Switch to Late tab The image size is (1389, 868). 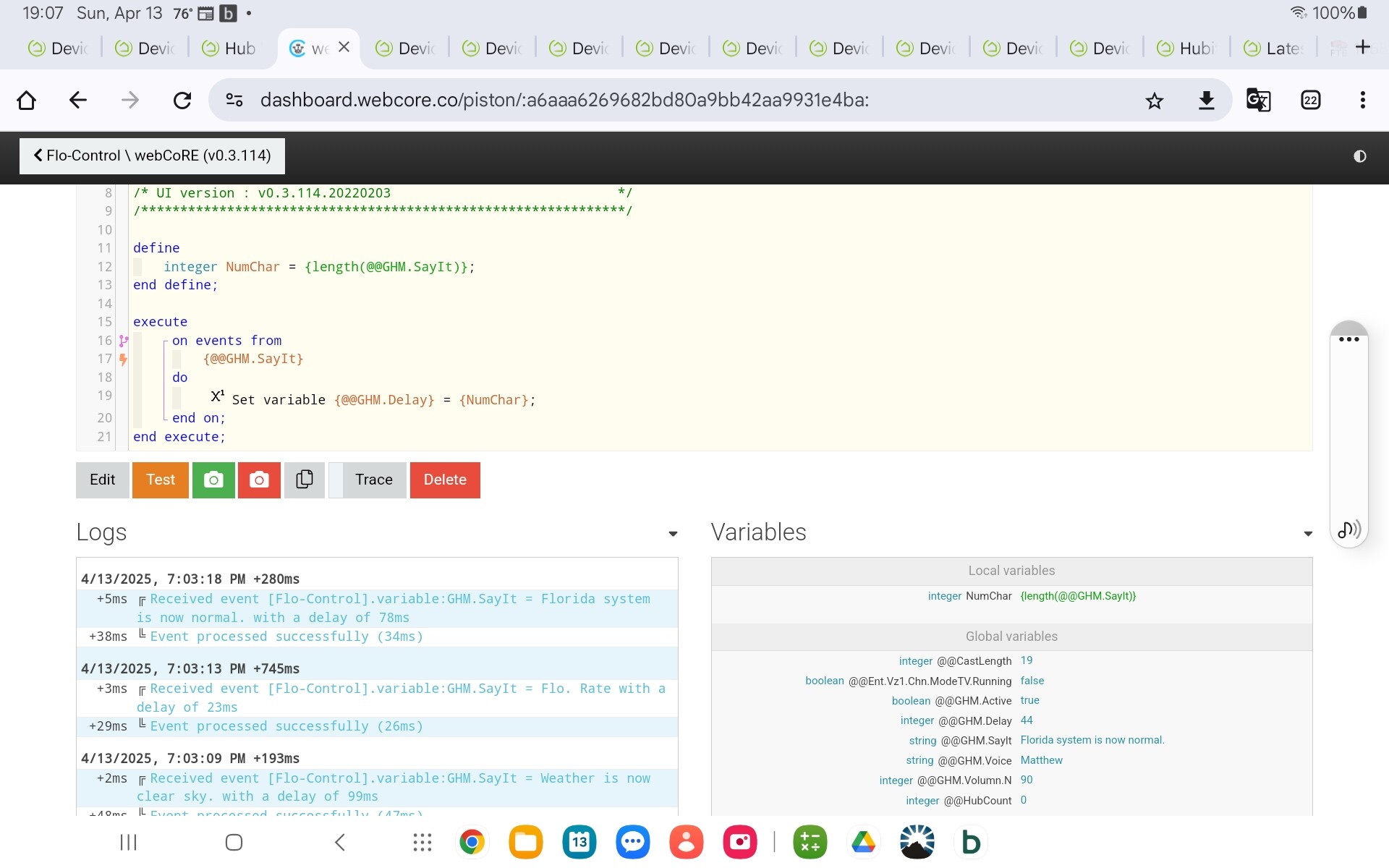point(1274,48)
